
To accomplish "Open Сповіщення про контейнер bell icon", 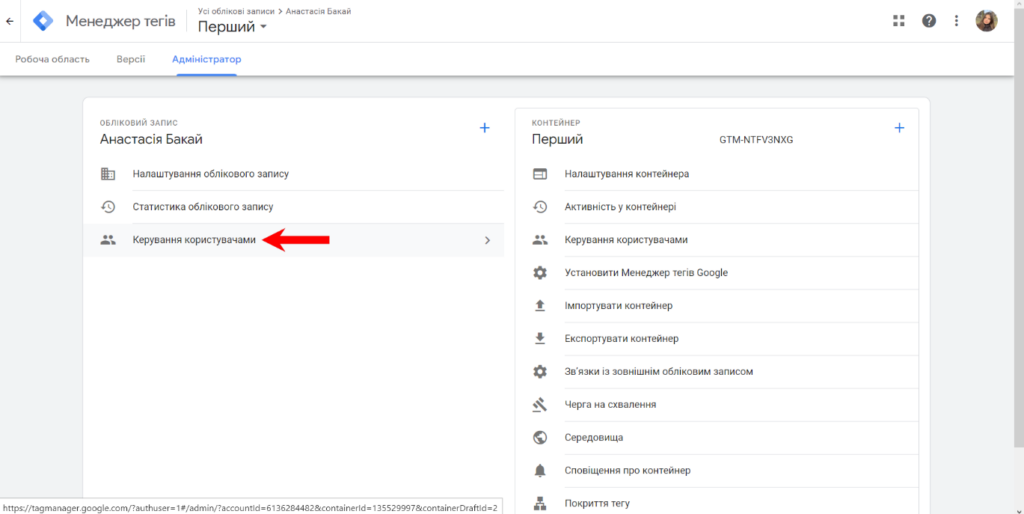I will point(540,470).
